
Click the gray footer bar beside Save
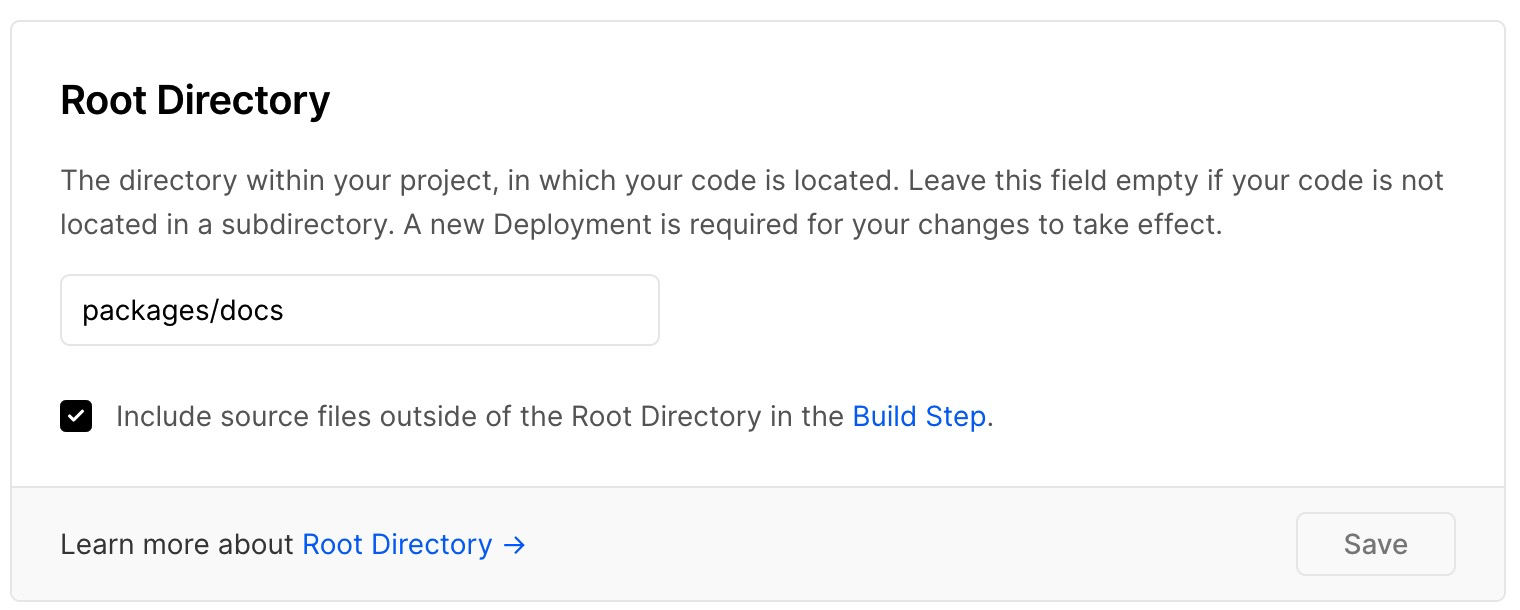[x=900, y=544]
